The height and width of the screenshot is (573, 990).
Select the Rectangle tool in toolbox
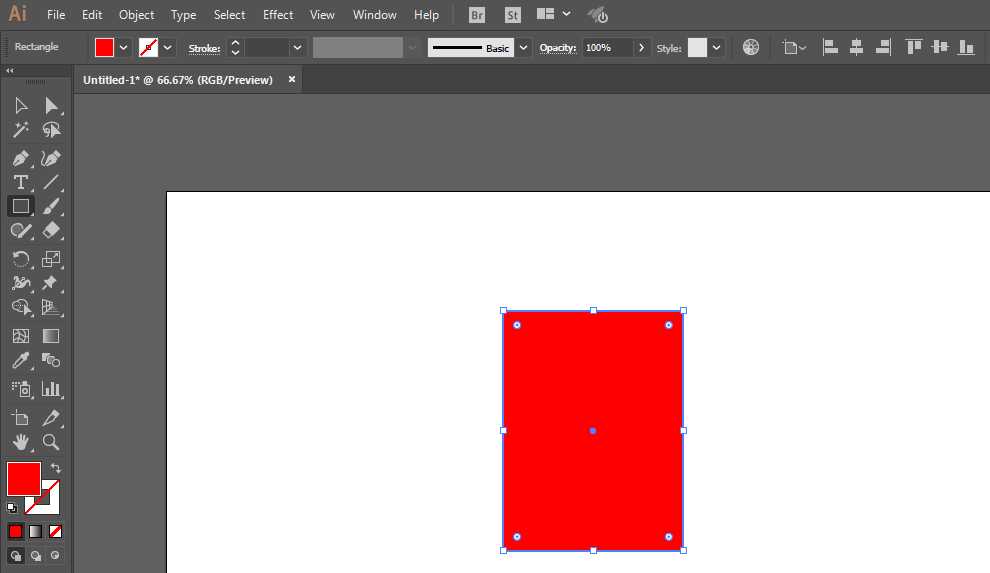click(21, 206)
